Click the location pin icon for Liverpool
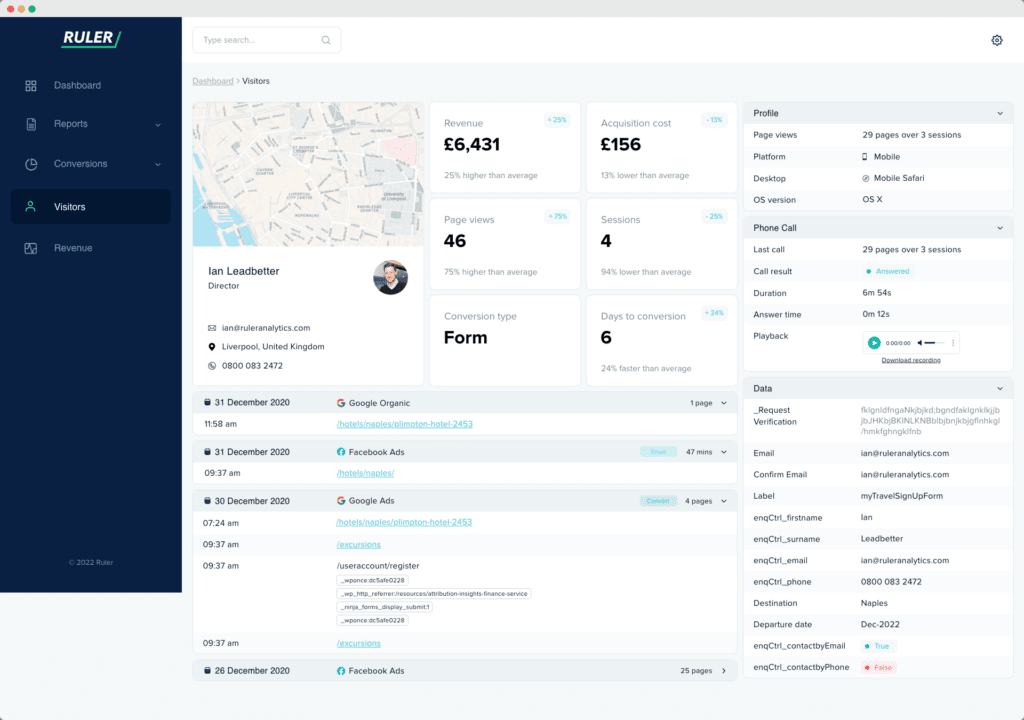The width and height of the screenshot is (1024, 720). [x=212, y=347]
